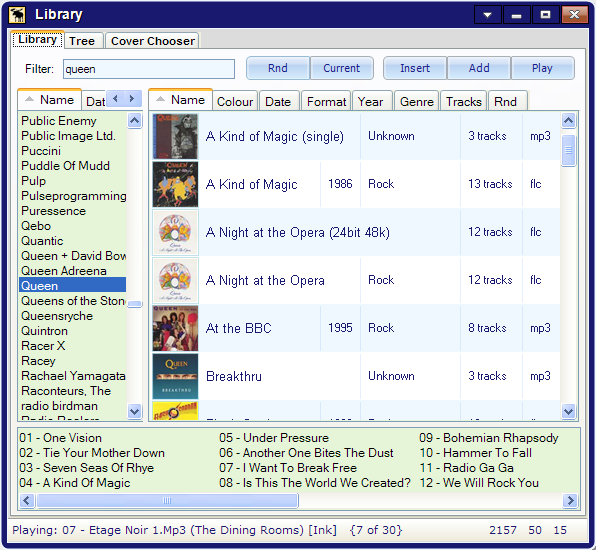Sort artist list by Name column
Screen dimensions: 596x550
click(49, 100)
